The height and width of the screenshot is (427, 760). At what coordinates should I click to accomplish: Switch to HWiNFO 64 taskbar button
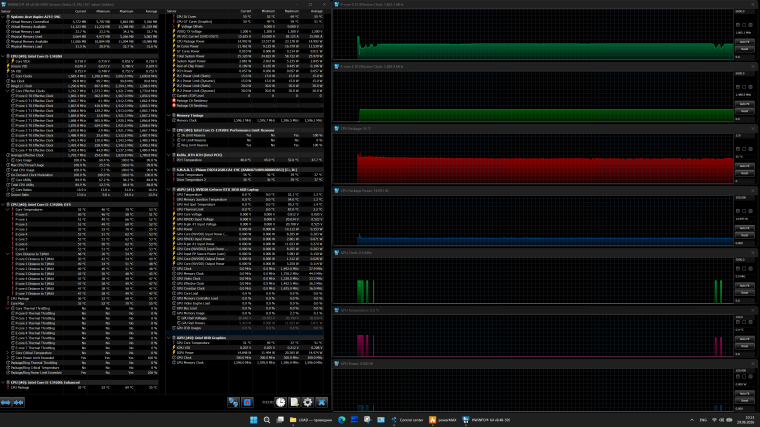click(487, 420)
